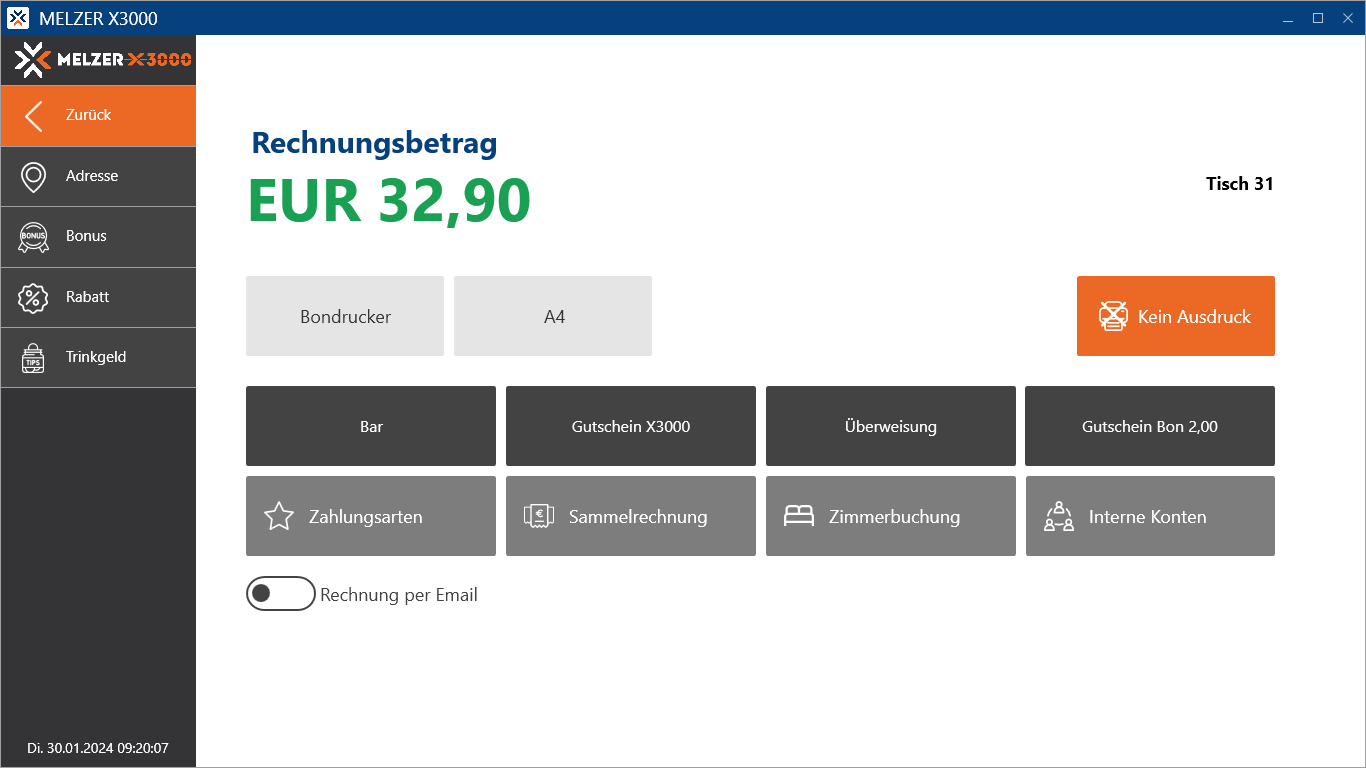Click the Bonus badge icon
The image size is (1366, 768).
tap(34, 237)
